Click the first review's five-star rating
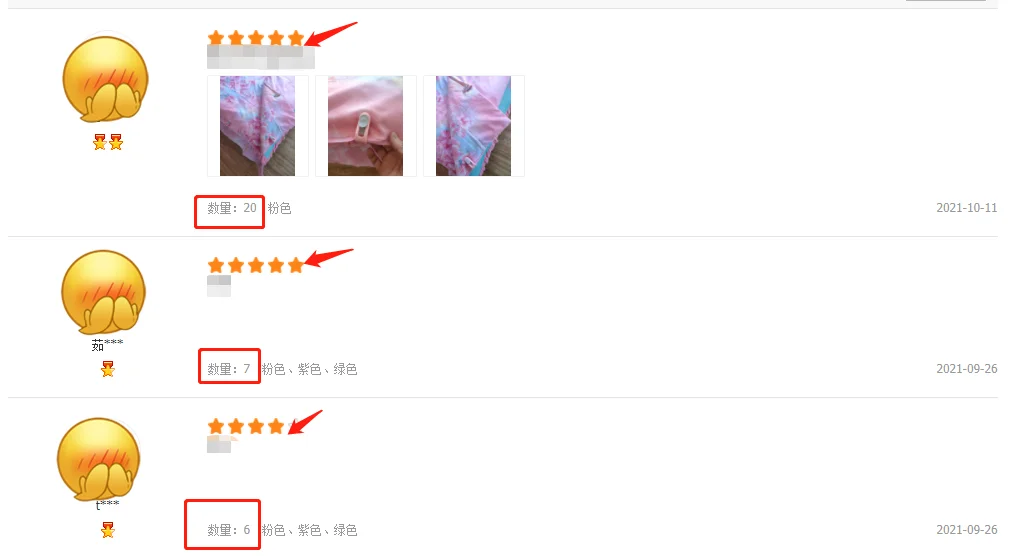 [256, 38]
